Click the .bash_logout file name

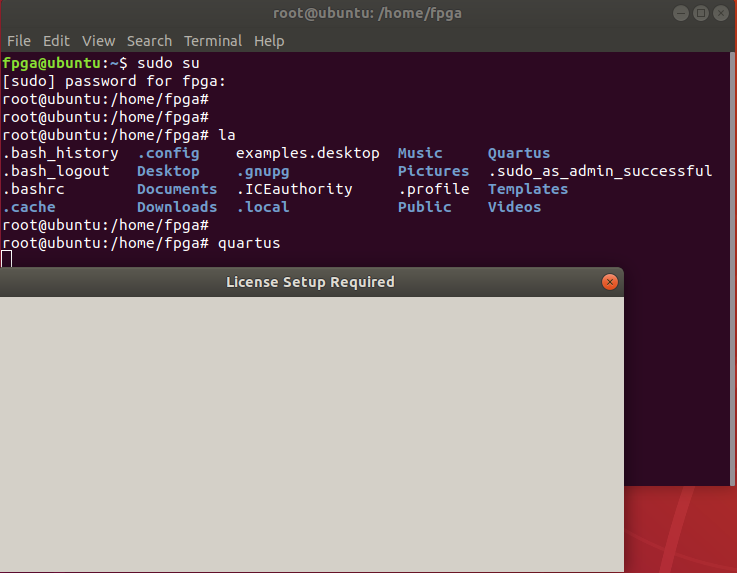click(56, 172)
